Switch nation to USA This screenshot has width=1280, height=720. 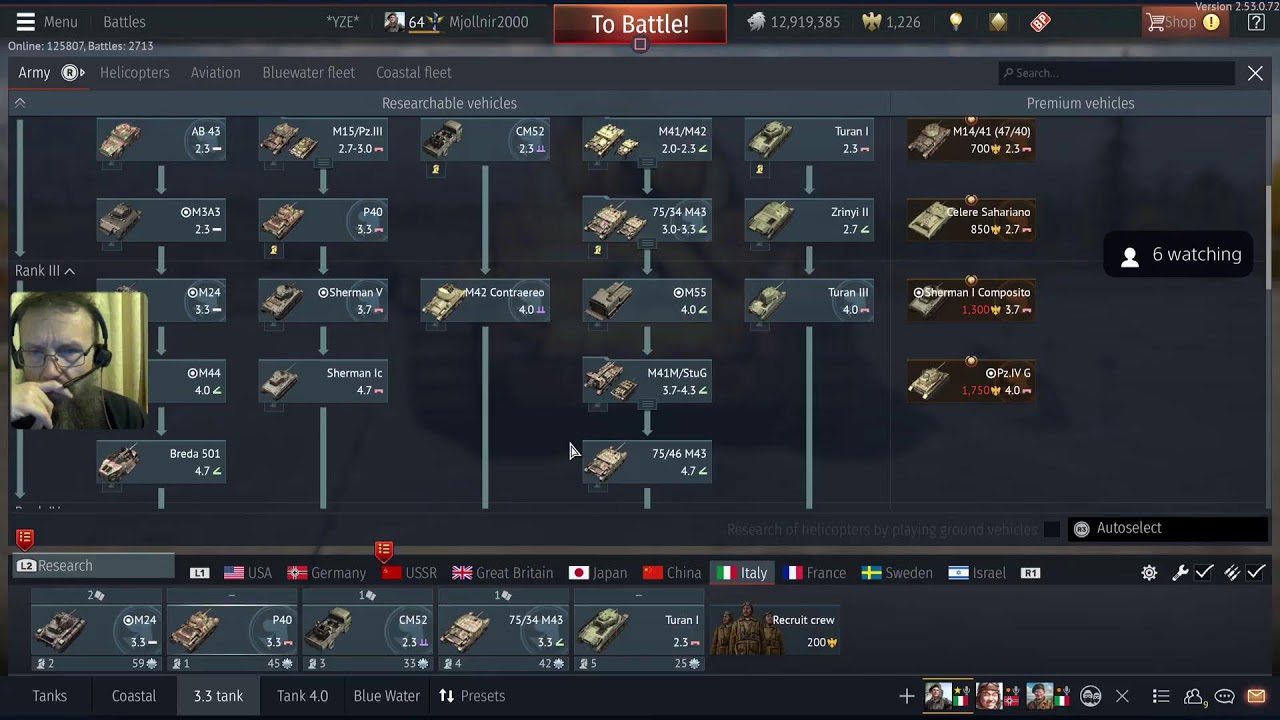pyautogui.click(x=248, y=573)
